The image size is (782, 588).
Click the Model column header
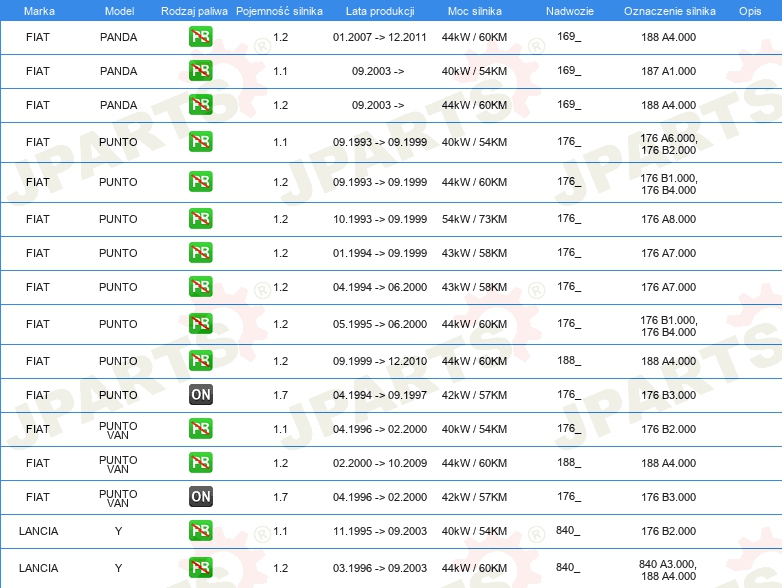click(x=119, y=11)
